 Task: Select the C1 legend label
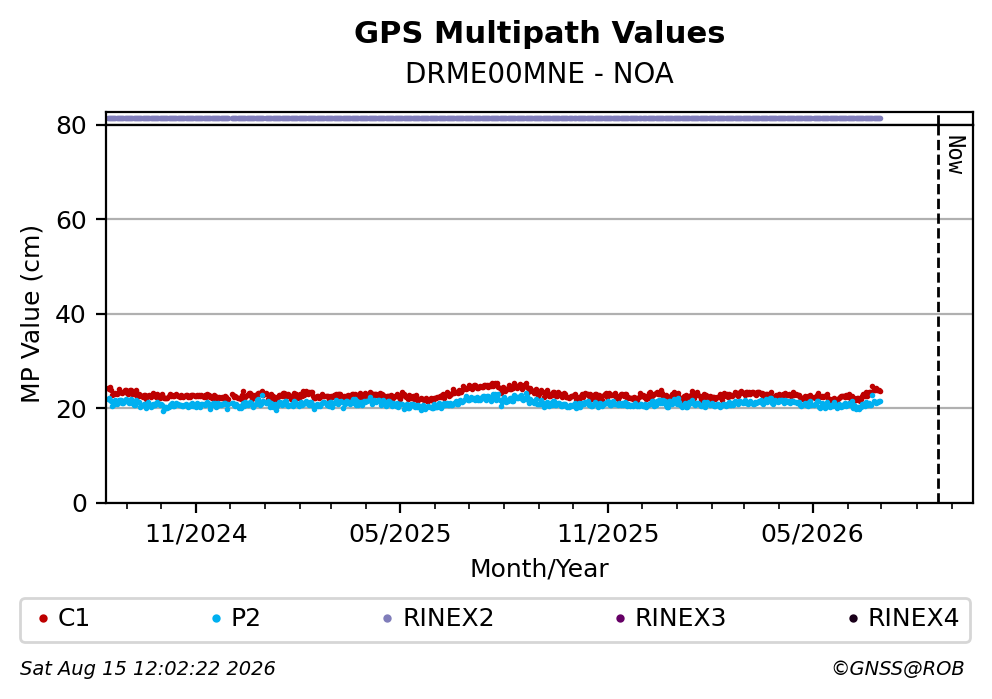(73, 618)
